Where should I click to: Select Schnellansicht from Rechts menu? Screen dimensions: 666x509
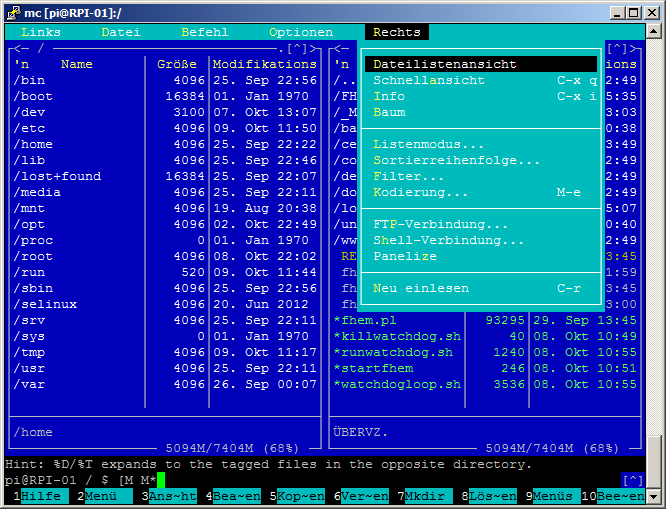click(x=429, y=80)
